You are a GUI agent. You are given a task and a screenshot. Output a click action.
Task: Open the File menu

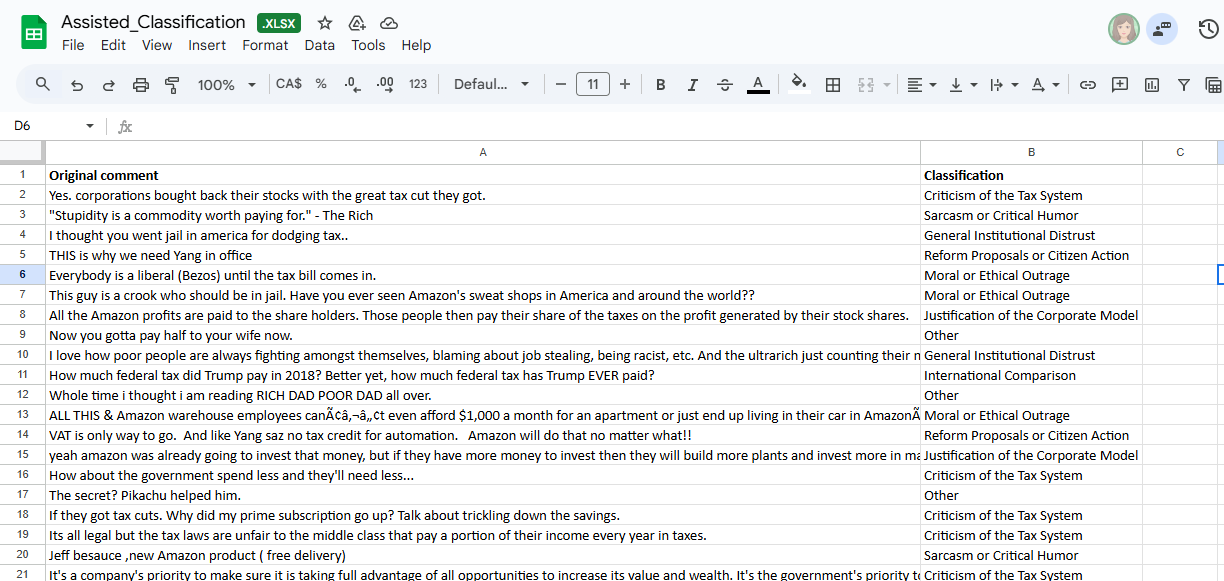pyautogui.click(x=73, y=45)
